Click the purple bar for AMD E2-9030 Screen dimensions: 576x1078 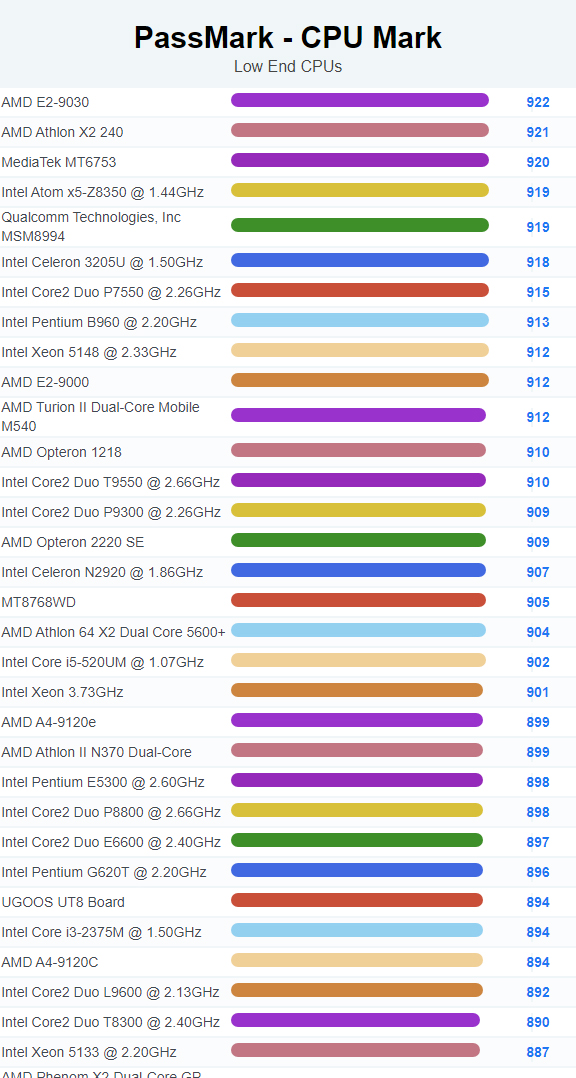click(359, 100)
